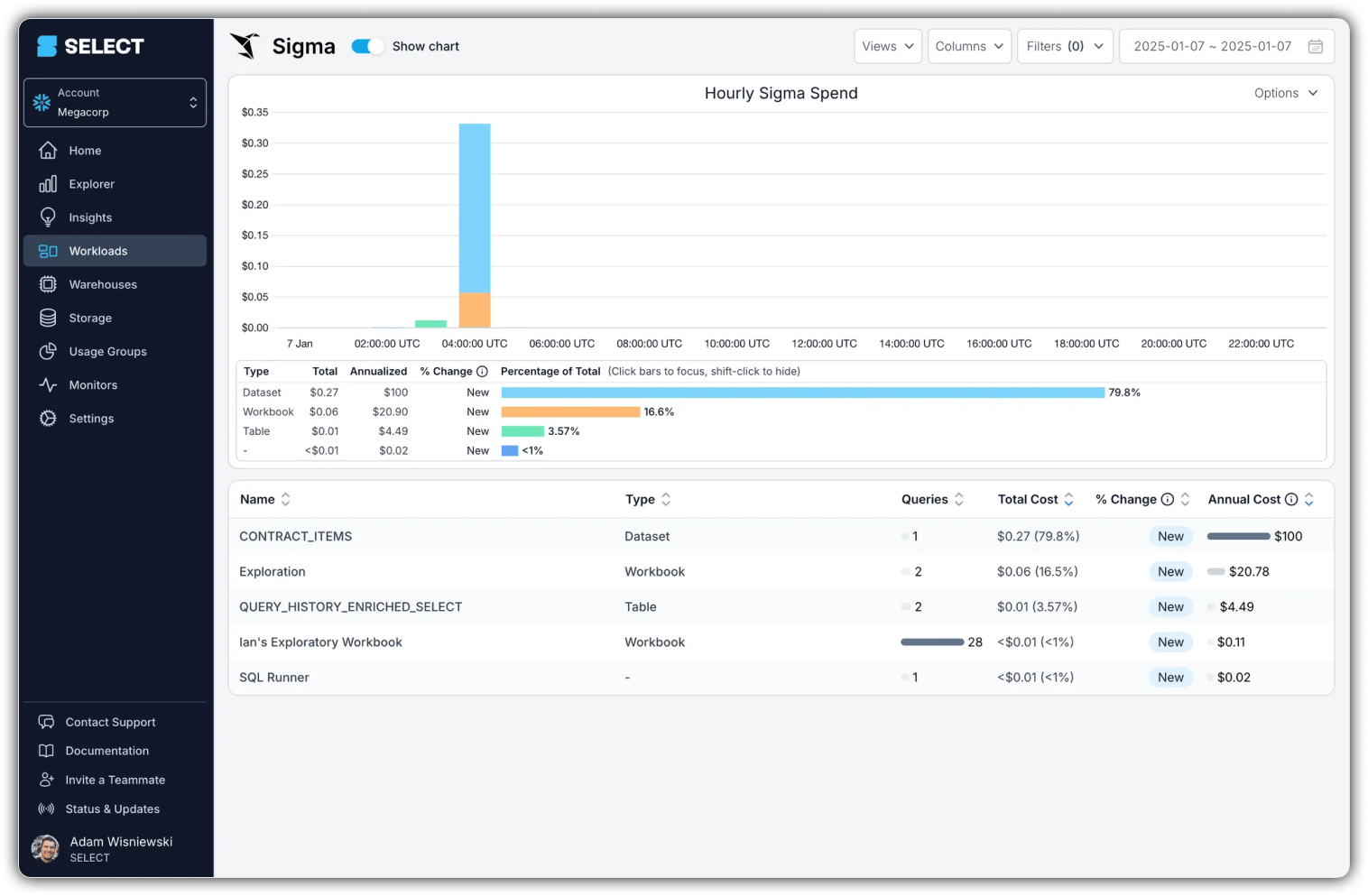Open the Documentation link
Image resolution: width=1368 pixels, height=896 pixels.
pyautogui.click(x=106, y=751)
